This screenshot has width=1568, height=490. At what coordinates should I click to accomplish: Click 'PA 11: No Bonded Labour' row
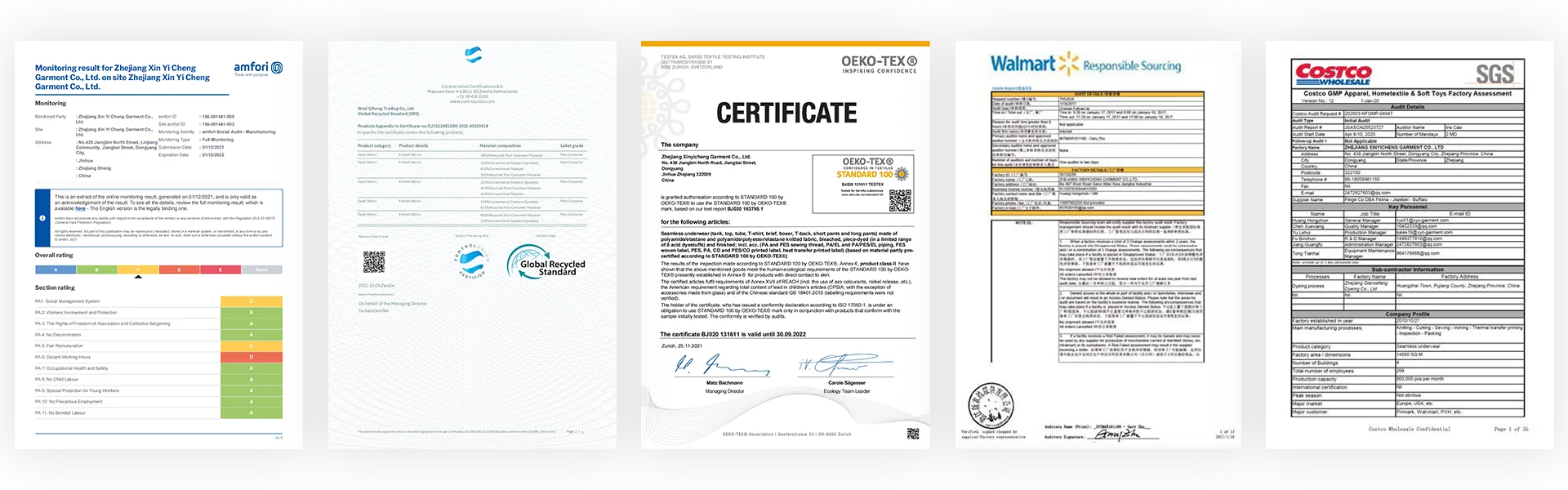(x=158, y=412)
